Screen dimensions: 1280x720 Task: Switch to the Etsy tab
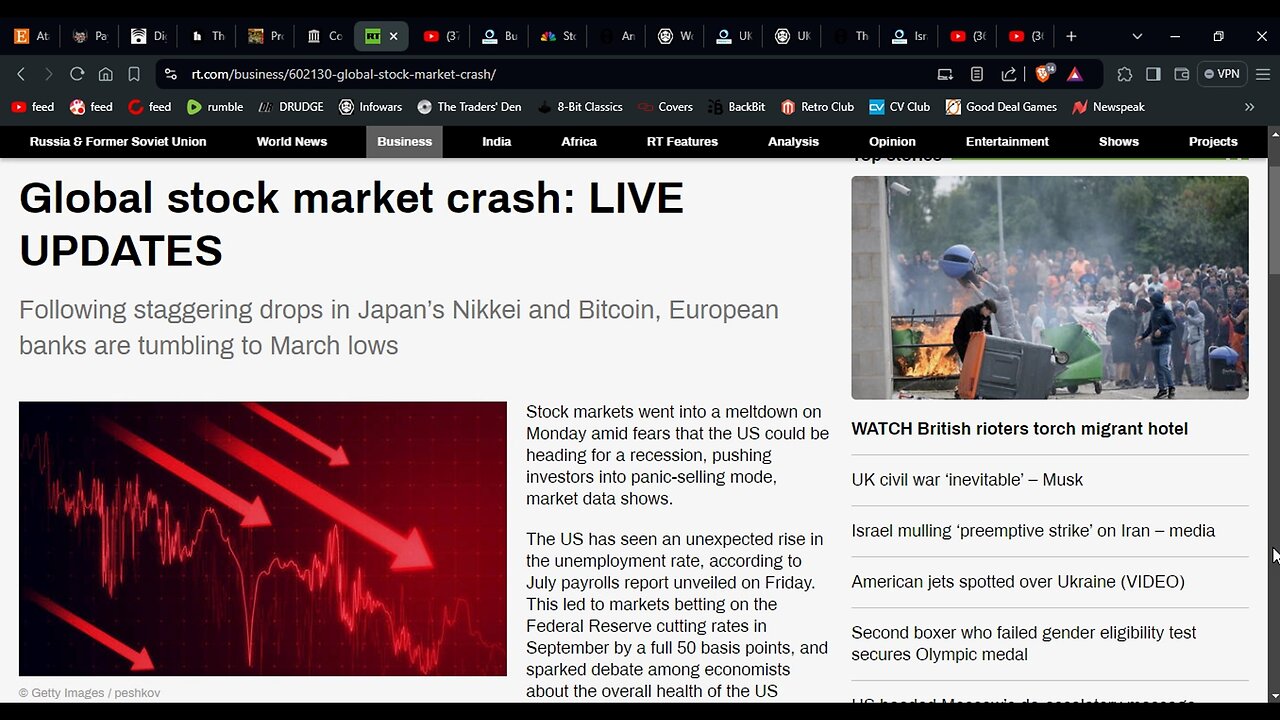pos(31,36)
